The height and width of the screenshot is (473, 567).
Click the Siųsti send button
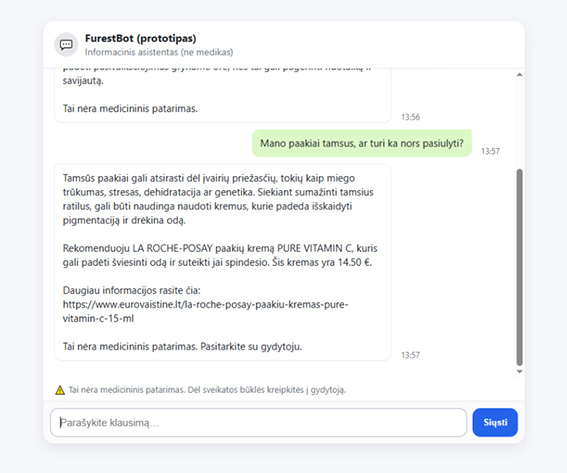[x=495, y=422]
